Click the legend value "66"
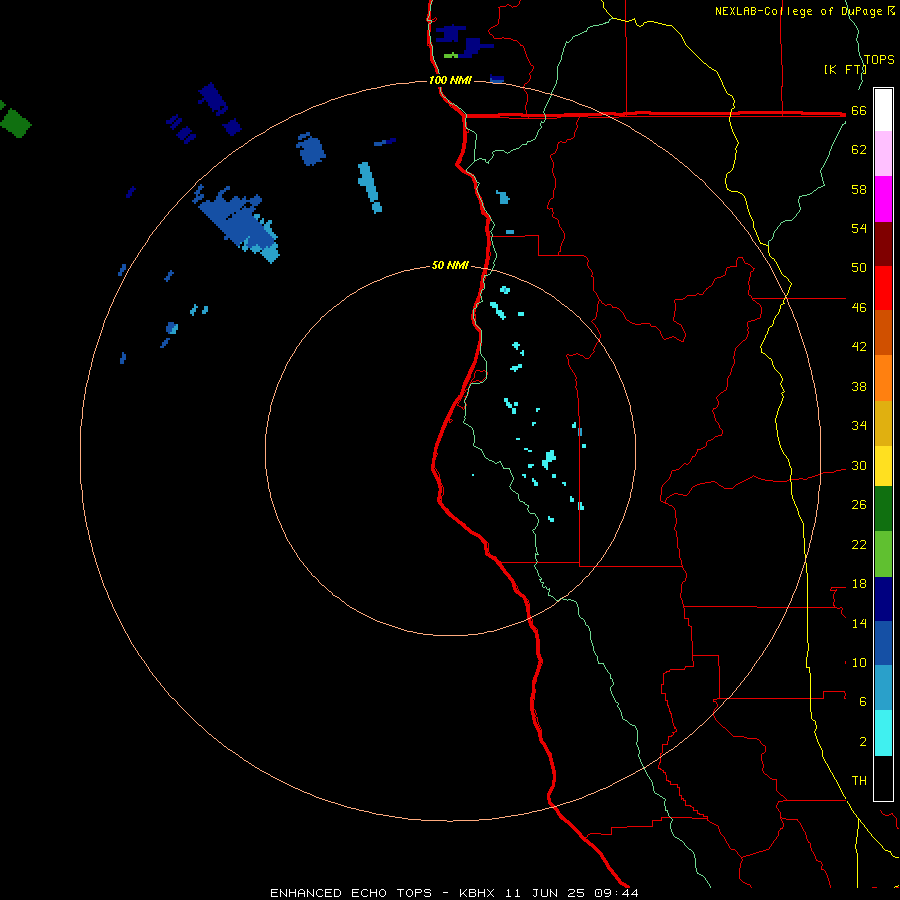 859,111
